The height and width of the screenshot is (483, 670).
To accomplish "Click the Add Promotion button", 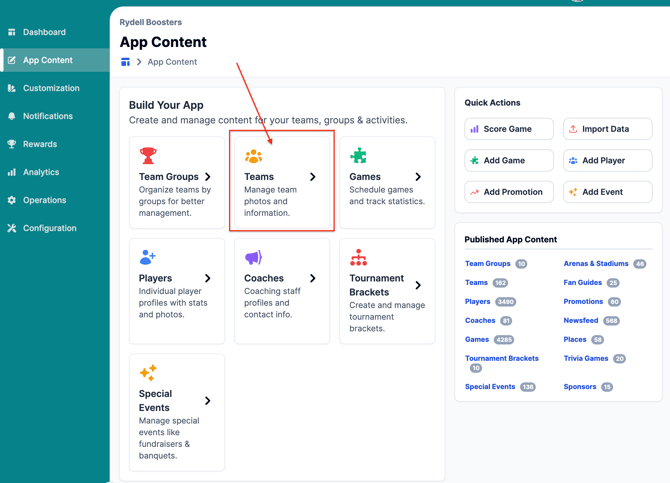I will [509, 192].
